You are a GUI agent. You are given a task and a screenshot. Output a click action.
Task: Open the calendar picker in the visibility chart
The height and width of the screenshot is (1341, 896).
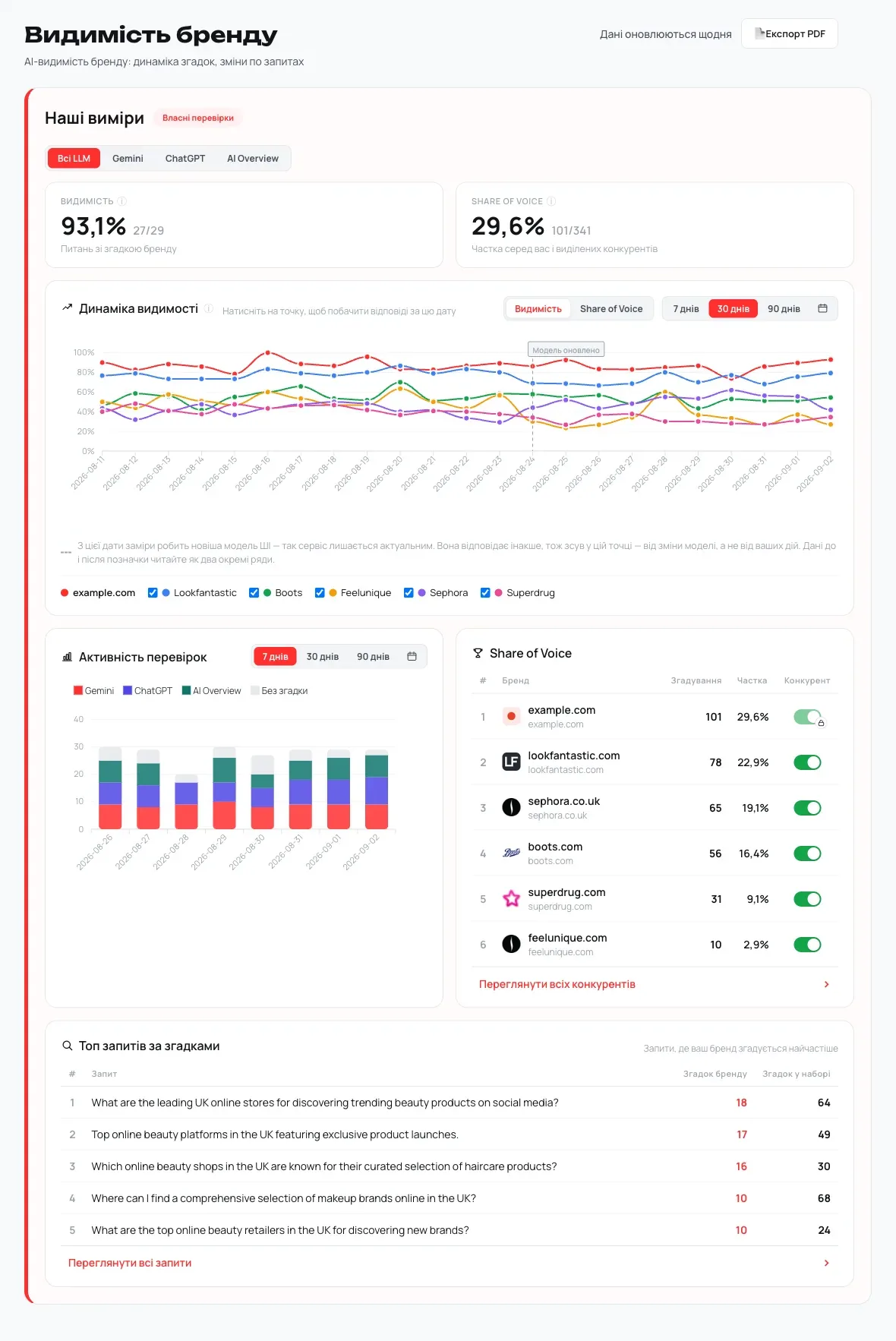click(x=822, y=308)
